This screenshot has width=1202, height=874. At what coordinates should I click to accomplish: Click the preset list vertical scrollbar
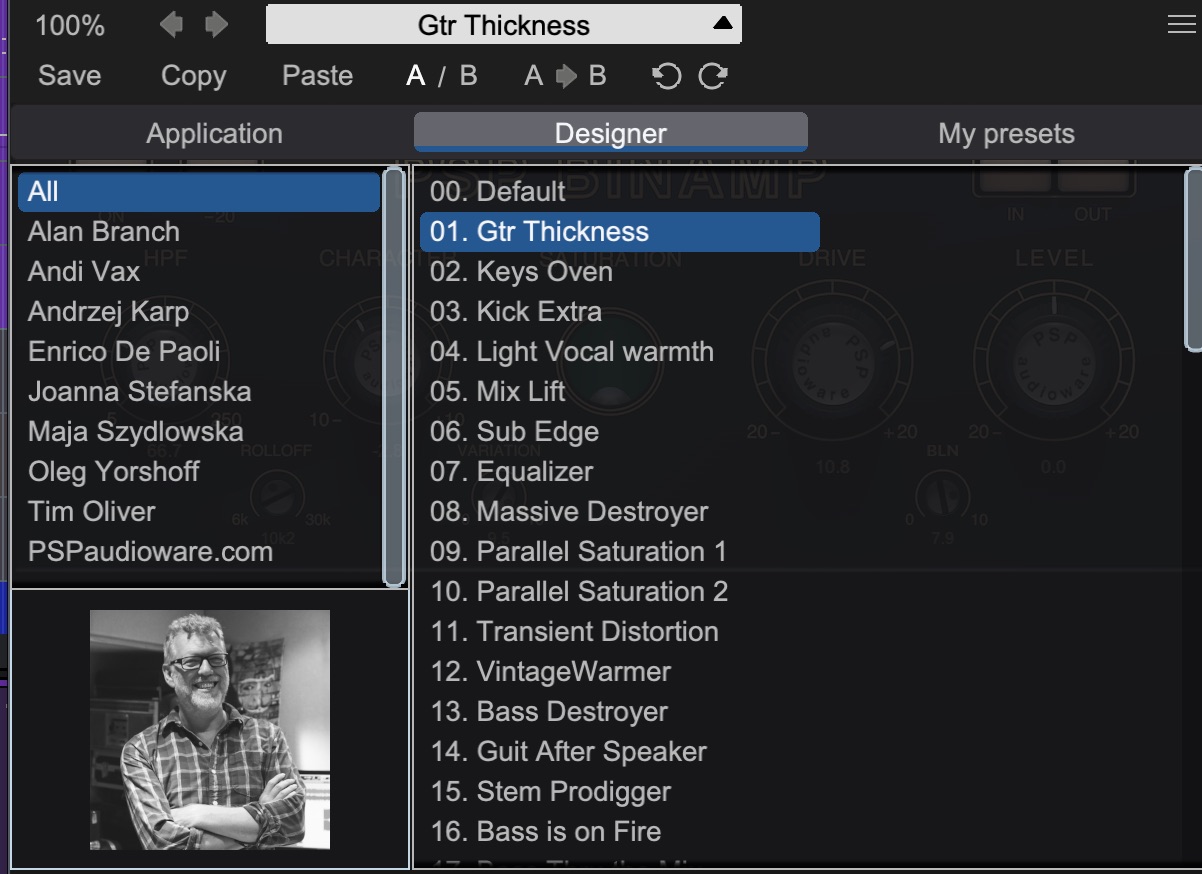point(1193,260)
